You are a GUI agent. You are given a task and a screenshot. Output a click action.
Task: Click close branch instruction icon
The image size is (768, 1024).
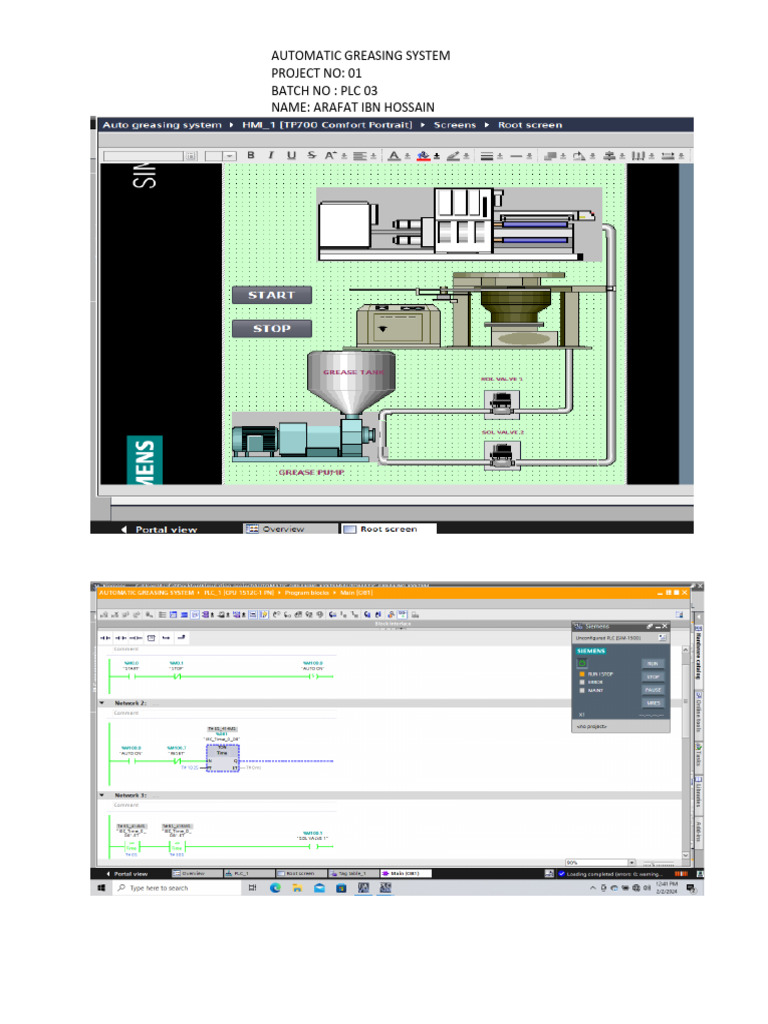pos(182,637)
